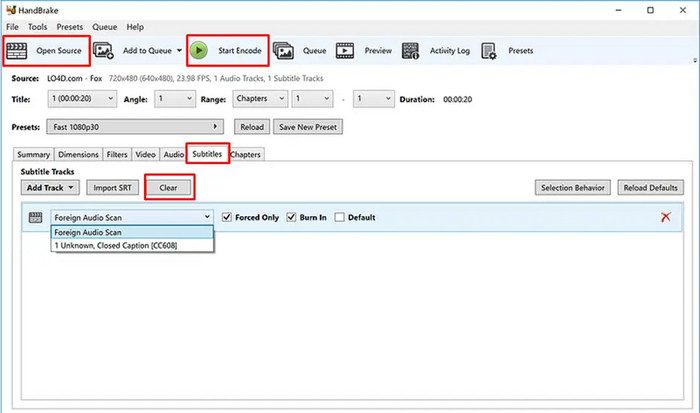The image size is (700, 413).
Task: Click the HandBrake app logo icon
Action: 11,10
